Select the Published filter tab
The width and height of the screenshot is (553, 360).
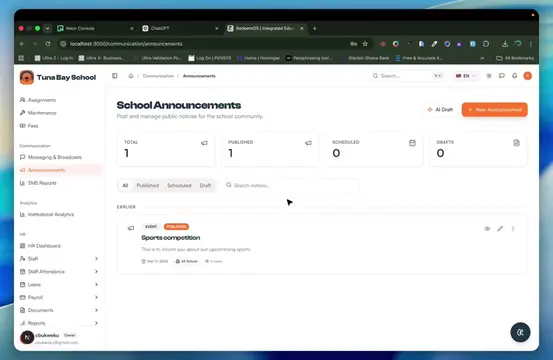(147, 185)
